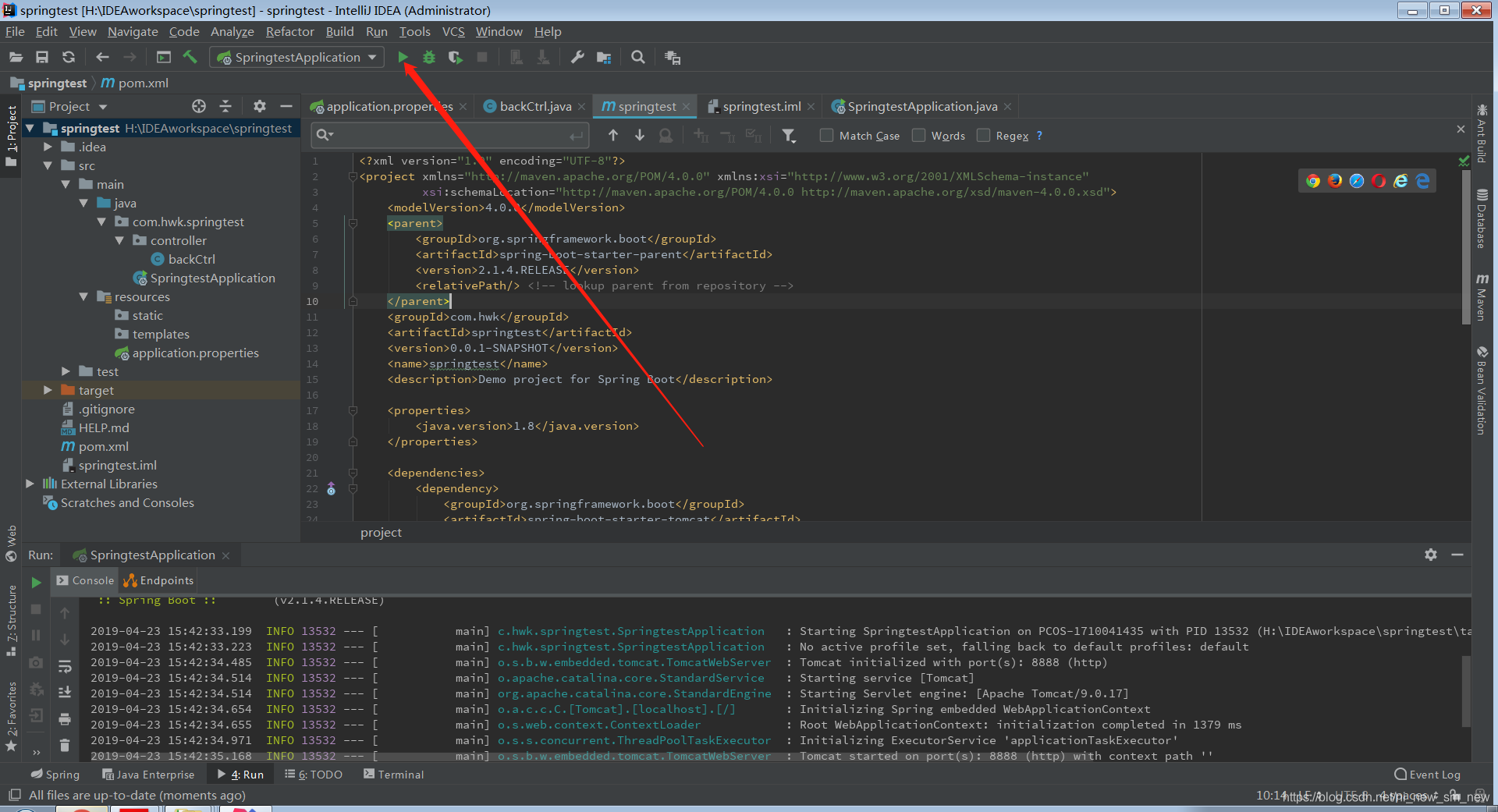The width and height of the screenshot is (1498, 812).
Task: Open the Build menu
Action: [339, 31]
